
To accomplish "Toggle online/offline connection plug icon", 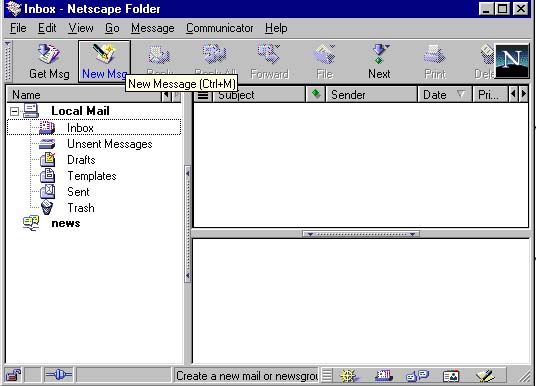I will point(59,375).
